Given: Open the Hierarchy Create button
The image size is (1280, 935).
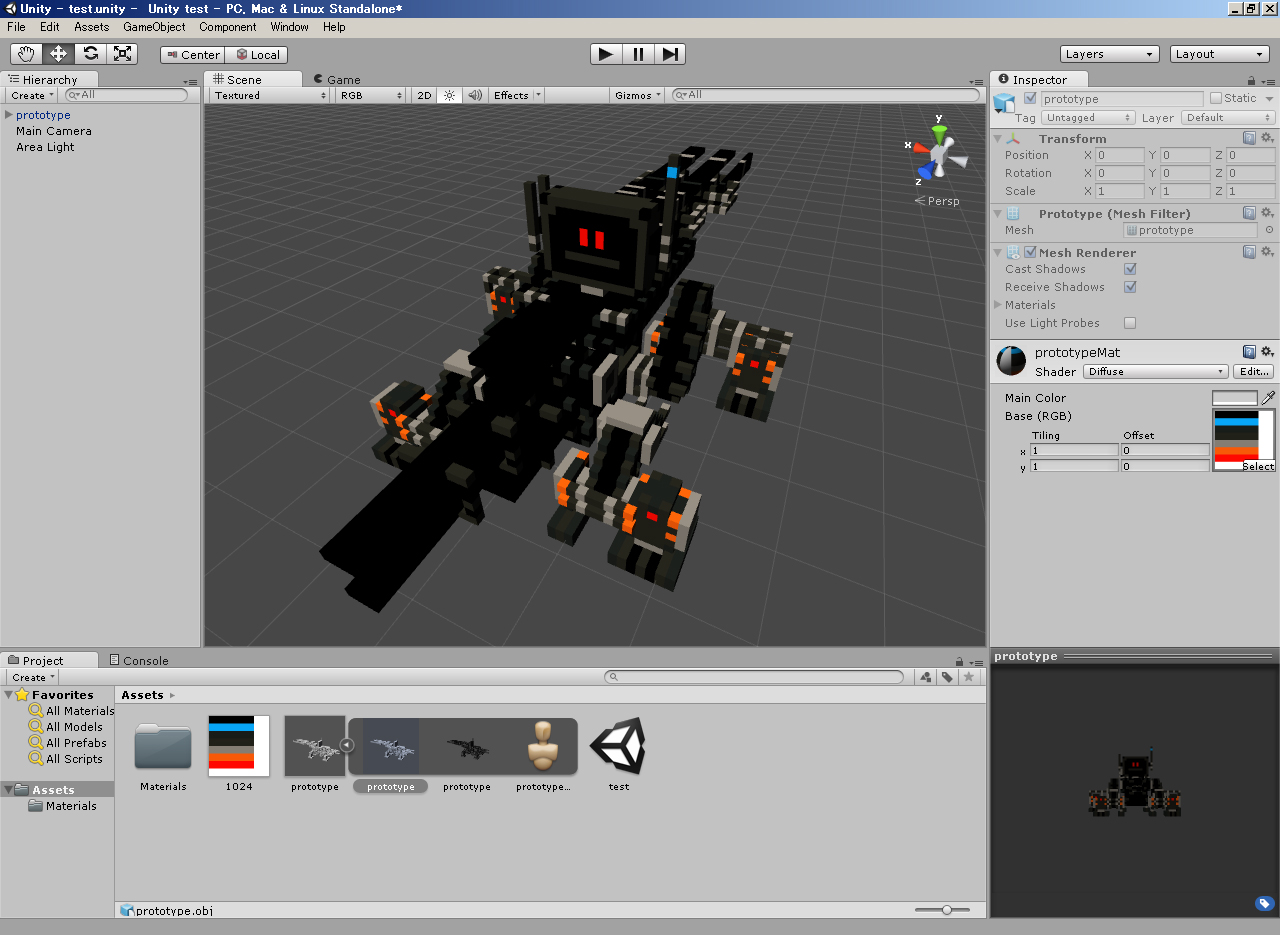Looking at the screenshot, I should coord(32,95).
